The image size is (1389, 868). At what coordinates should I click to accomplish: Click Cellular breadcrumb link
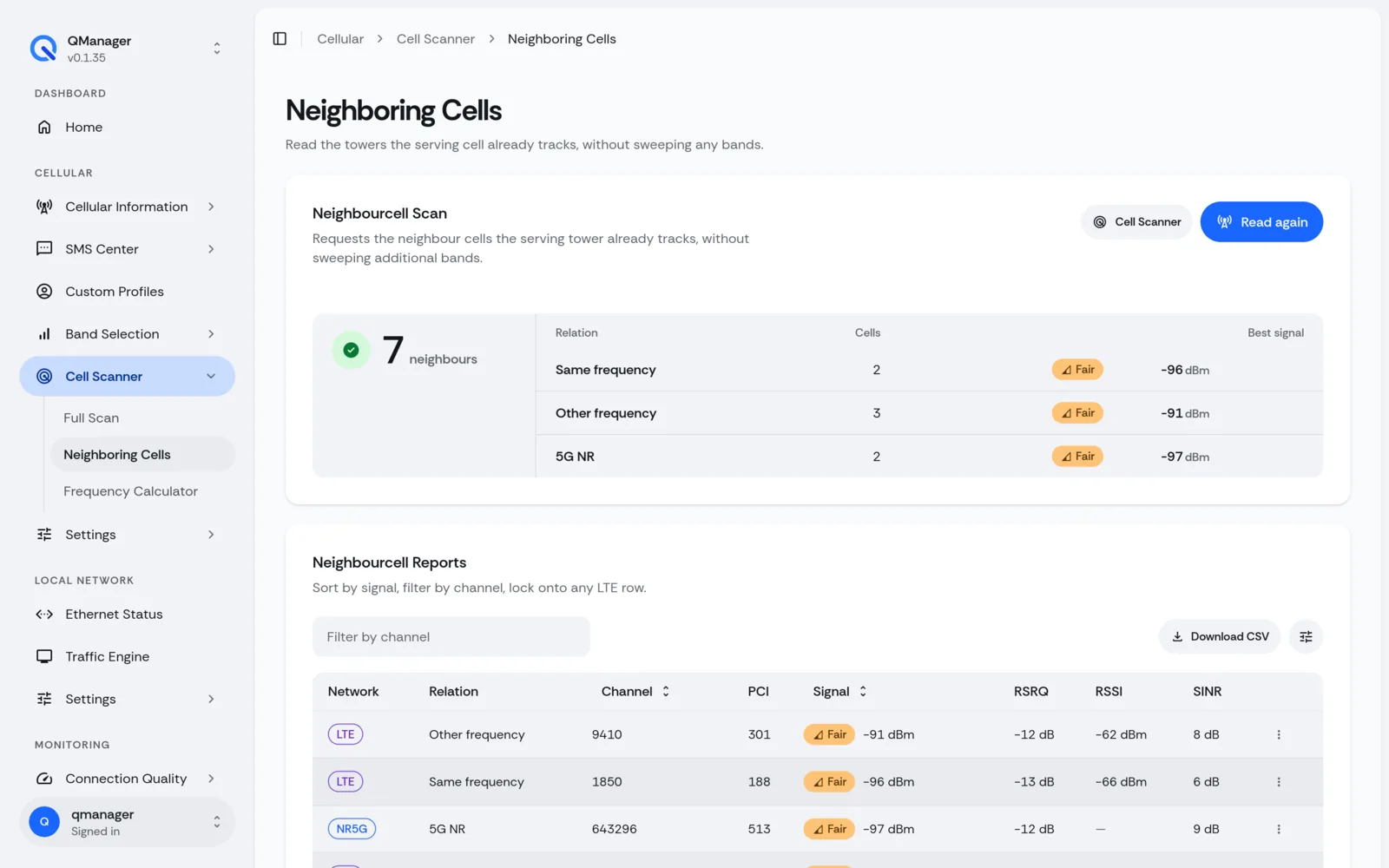(x=340, y=39)
